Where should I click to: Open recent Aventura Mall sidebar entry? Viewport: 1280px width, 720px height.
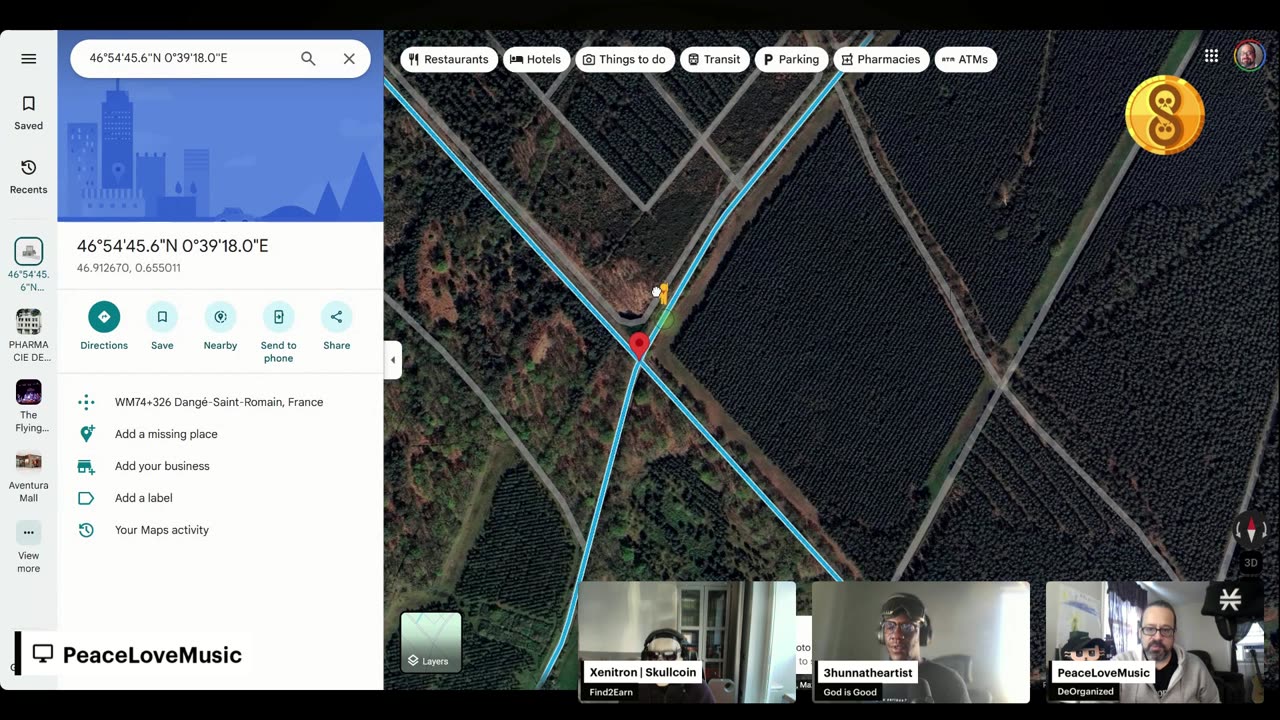click(28, 478)
